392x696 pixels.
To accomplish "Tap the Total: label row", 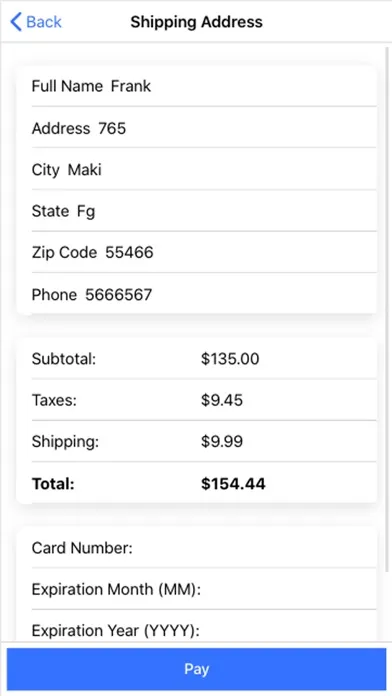I will pos(204,483).
